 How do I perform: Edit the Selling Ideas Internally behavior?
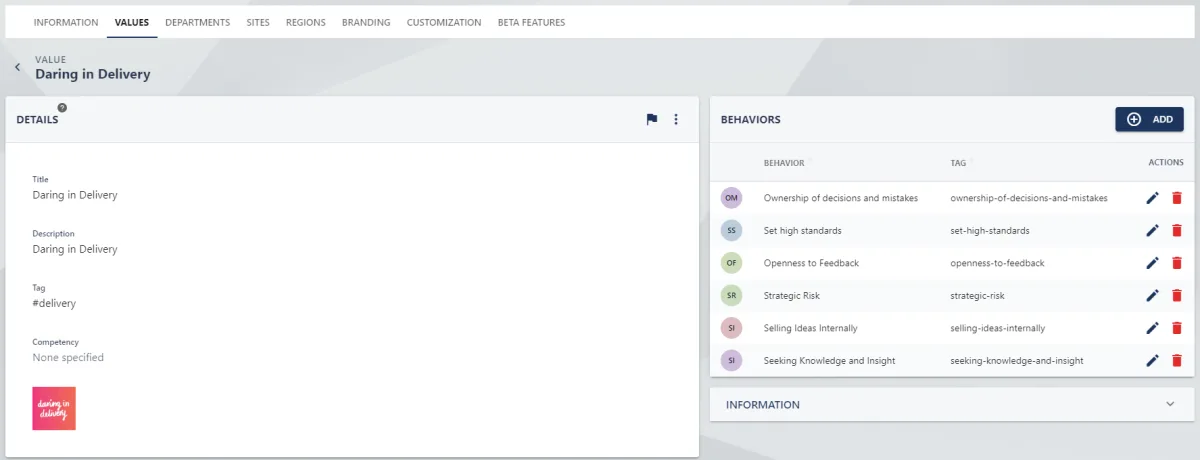click(x=1152, y=328)
